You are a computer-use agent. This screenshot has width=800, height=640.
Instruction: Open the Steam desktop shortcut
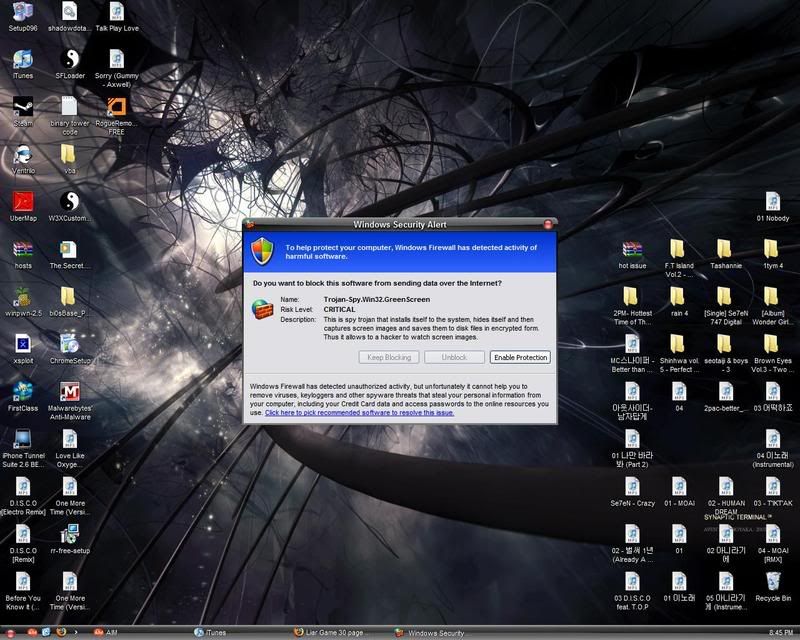(23, 107)
